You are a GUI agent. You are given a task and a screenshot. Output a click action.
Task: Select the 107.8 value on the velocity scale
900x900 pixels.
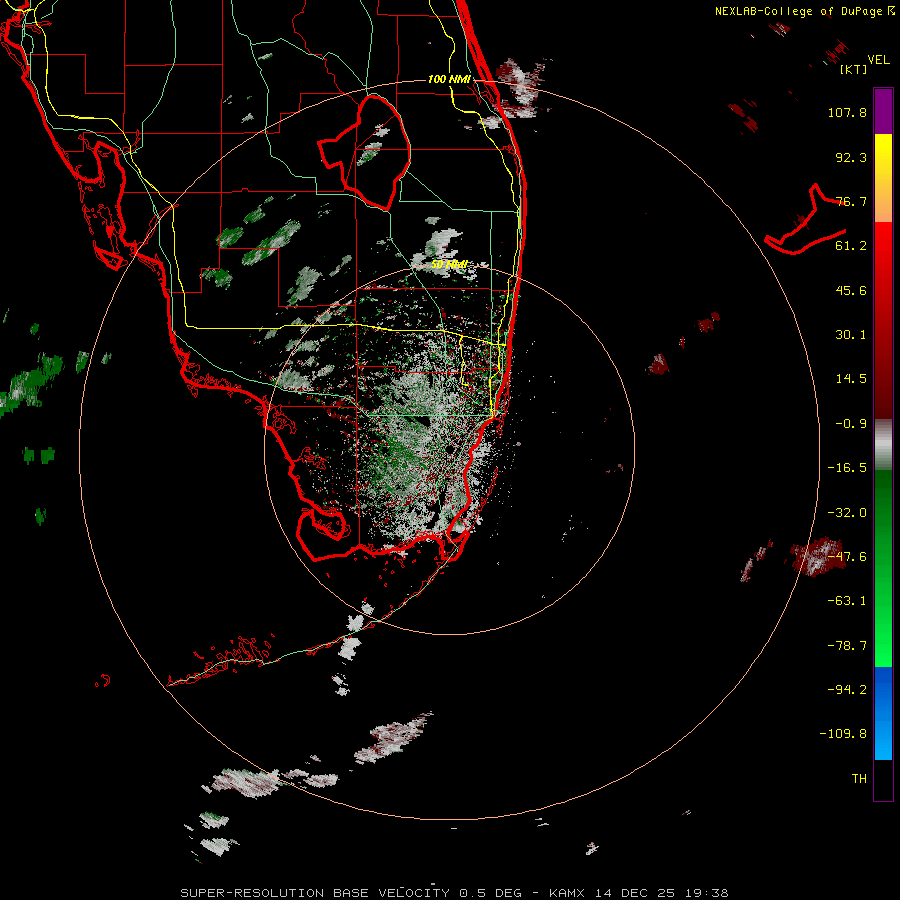tap(847, 112)
